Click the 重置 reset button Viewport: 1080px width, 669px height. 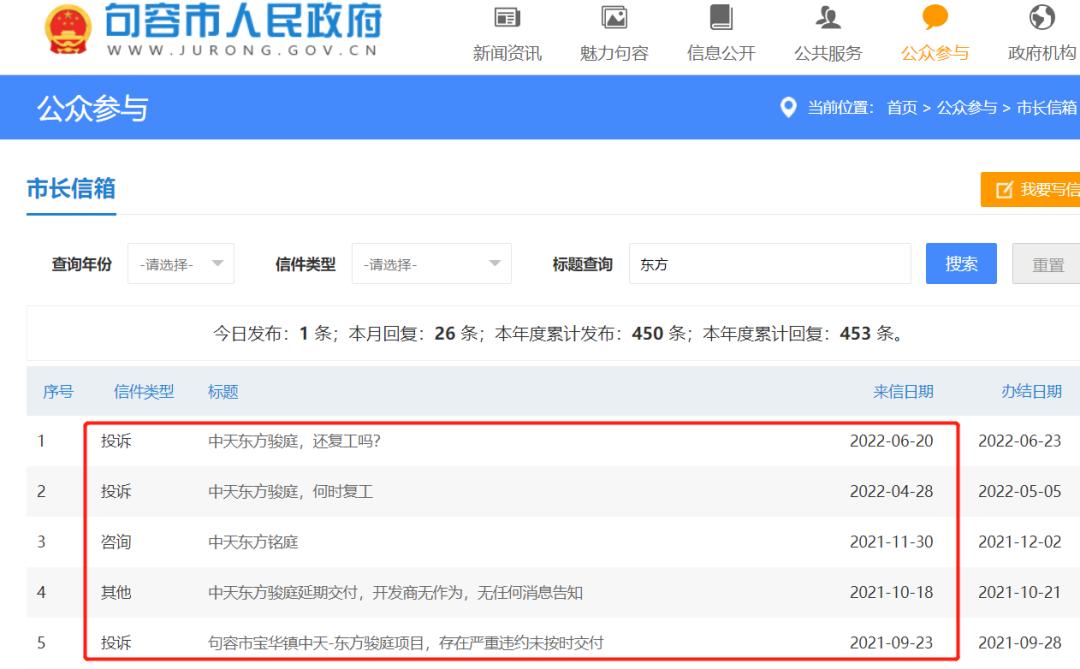coord(1048,263)
